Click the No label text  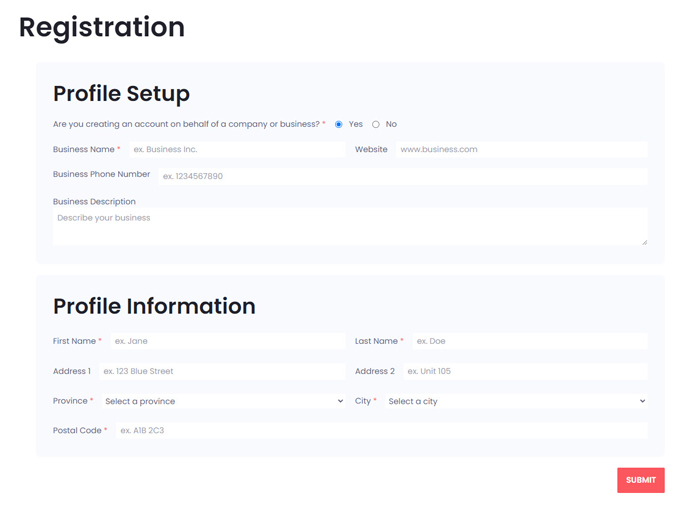click(x=391, y=124)
